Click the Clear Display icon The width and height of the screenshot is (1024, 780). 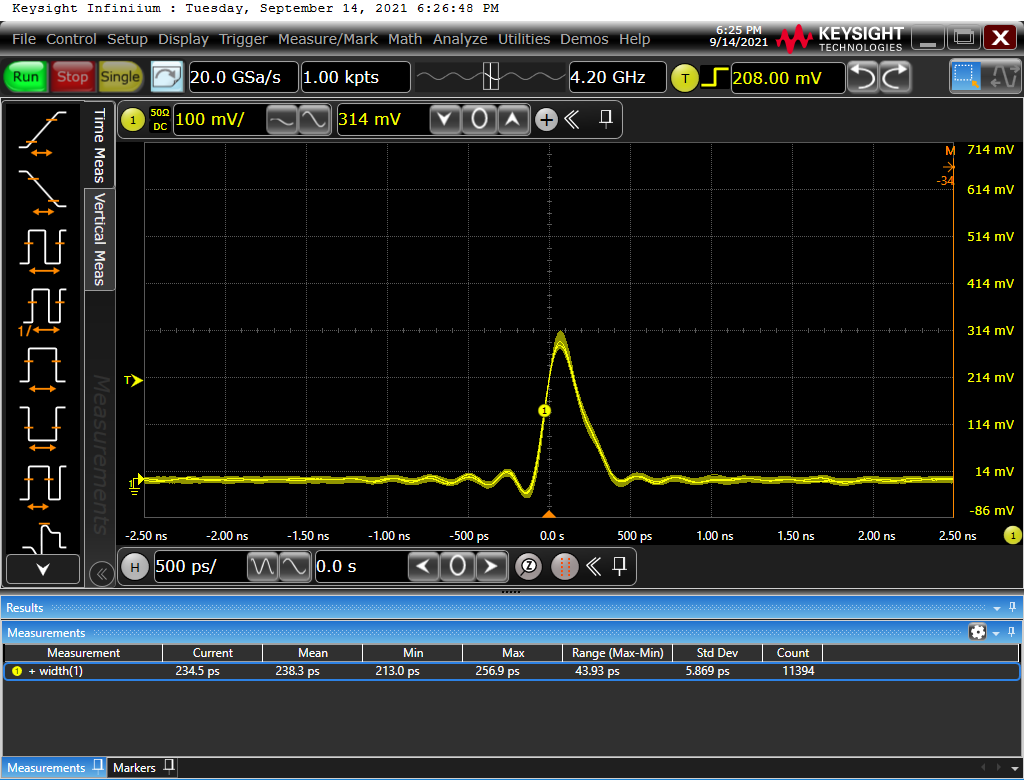167,77
